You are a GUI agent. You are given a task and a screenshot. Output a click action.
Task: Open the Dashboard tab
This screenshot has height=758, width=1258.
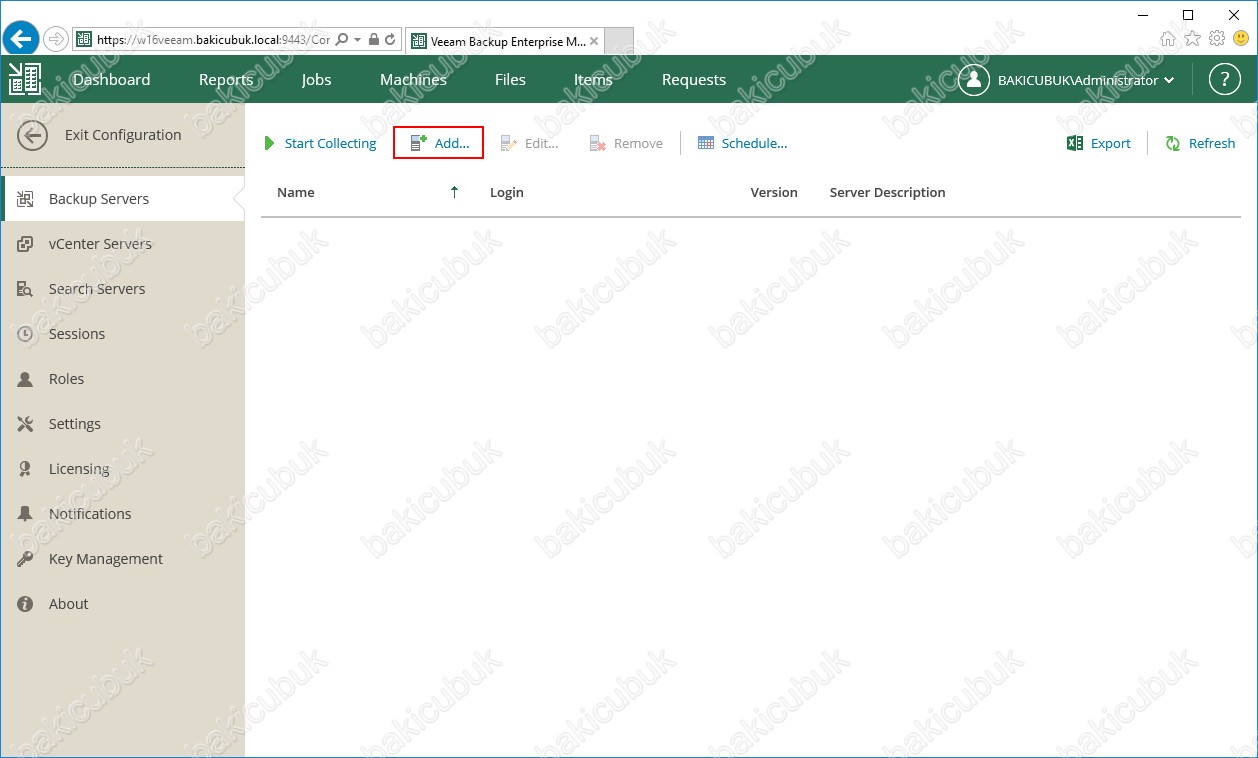pos(111,80)
